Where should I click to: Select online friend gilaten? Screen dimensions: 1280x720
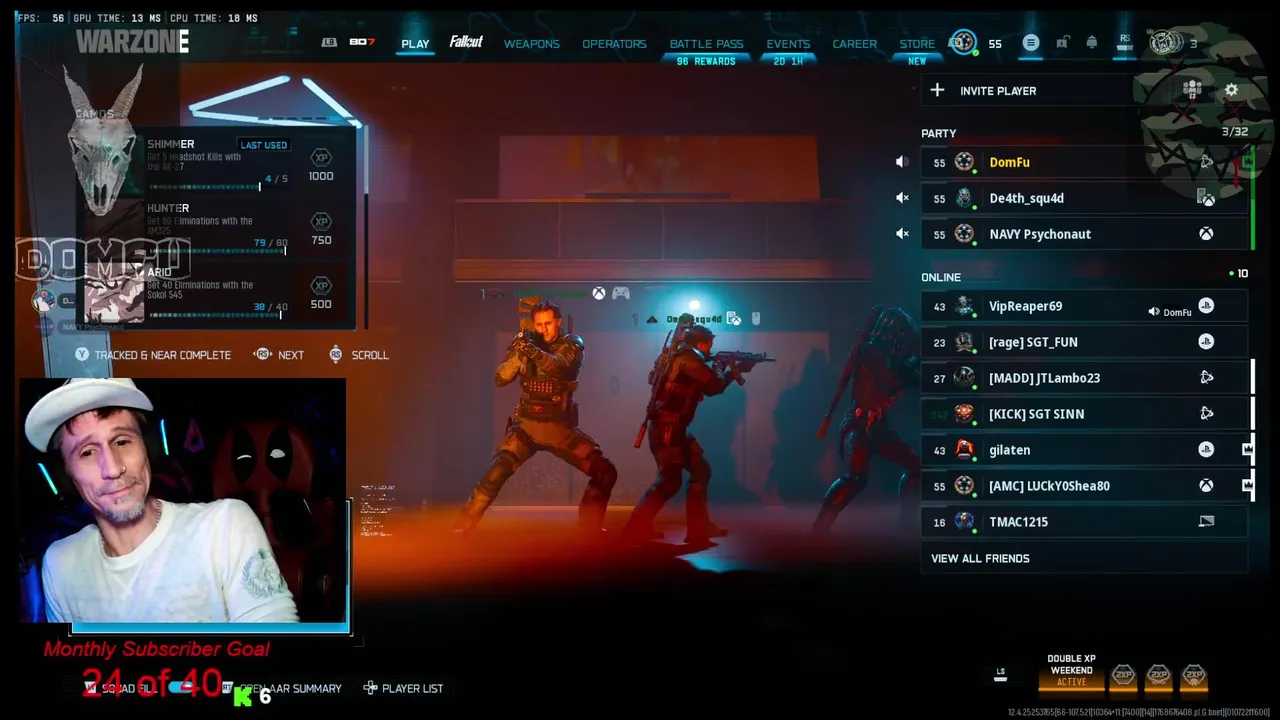pyautogui.click(x=1084, y=450)
